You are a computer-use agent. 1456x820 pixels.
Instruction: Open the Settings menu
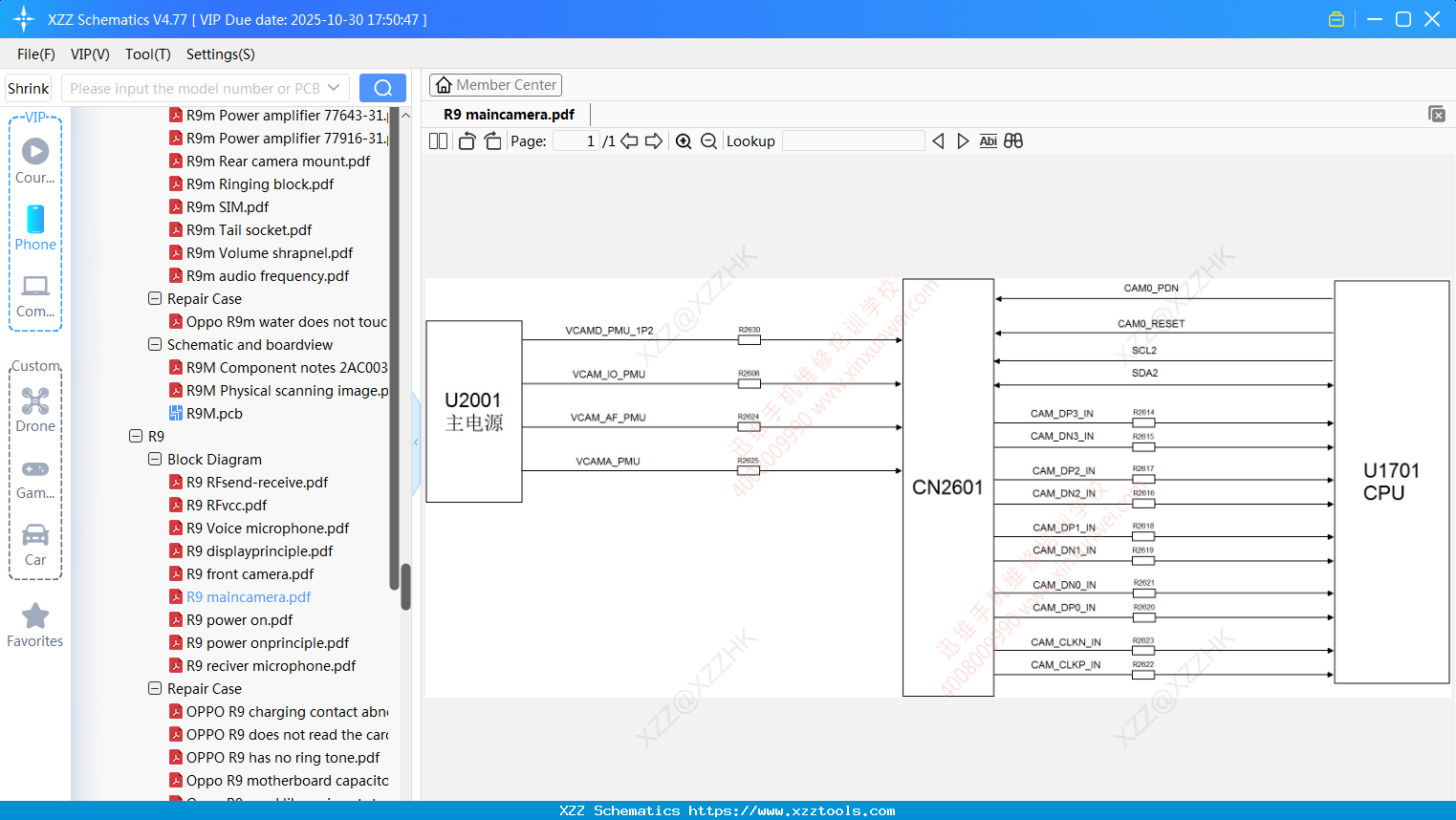[220, 54]
